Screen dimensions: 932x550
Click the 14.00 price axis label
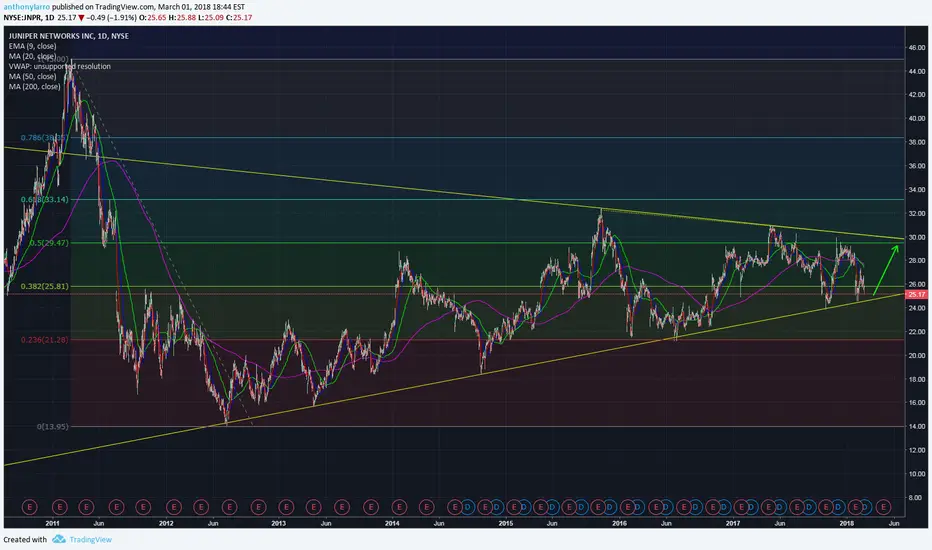pos(917,426)
